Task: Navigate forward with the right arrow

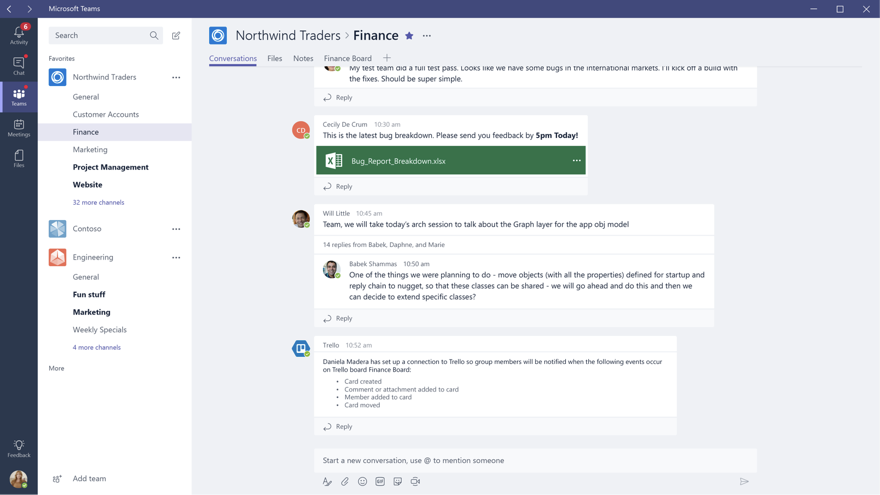Action: [x=29, y=9]
